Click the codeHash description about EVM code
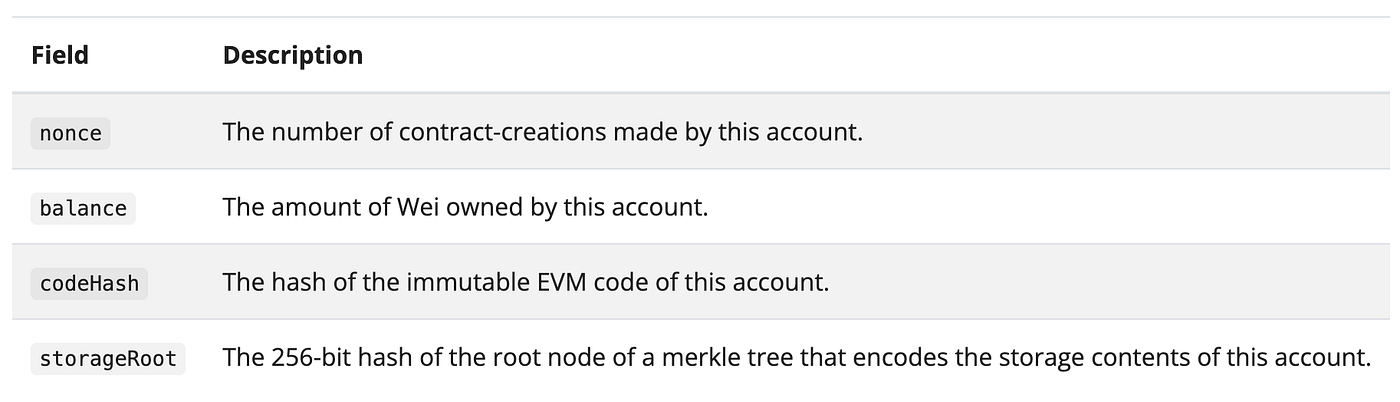Screen dimensions: 1400x402 (x=526, y=282)
